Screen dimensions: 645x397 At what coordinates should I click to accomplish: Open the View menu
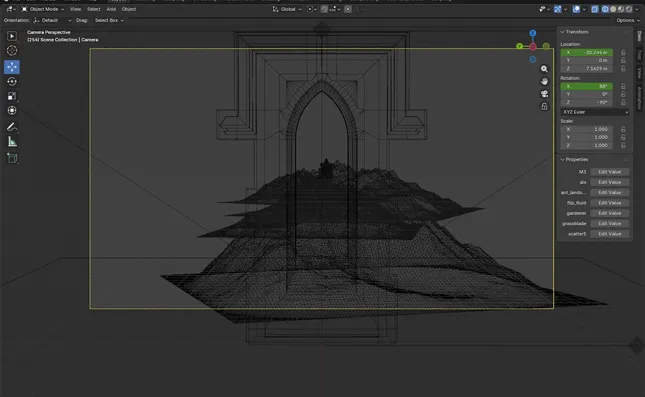coord(75,9)
